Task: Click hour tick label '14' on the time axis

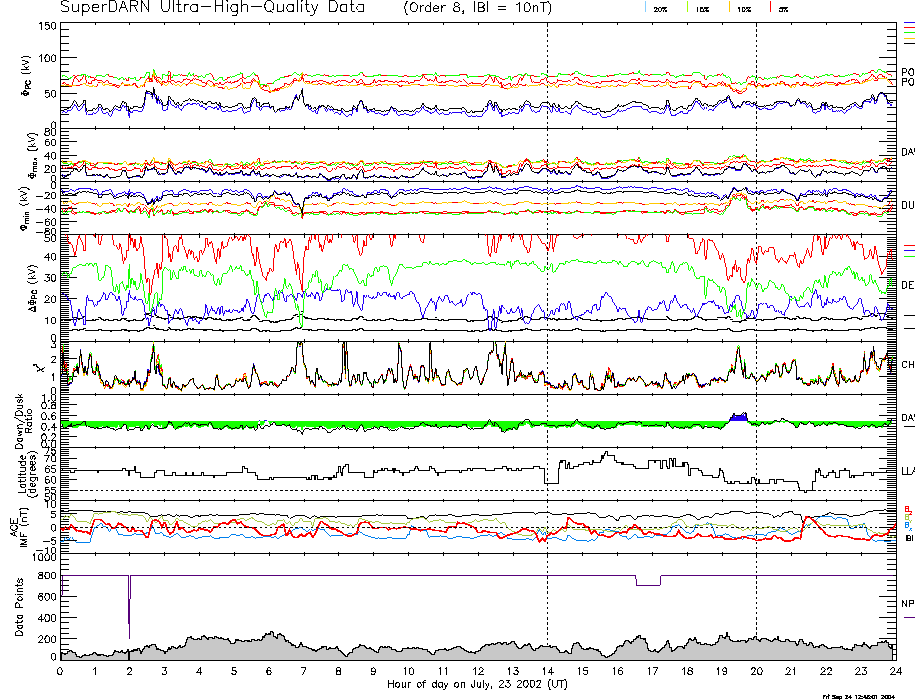Action: (x=547, y=671)
